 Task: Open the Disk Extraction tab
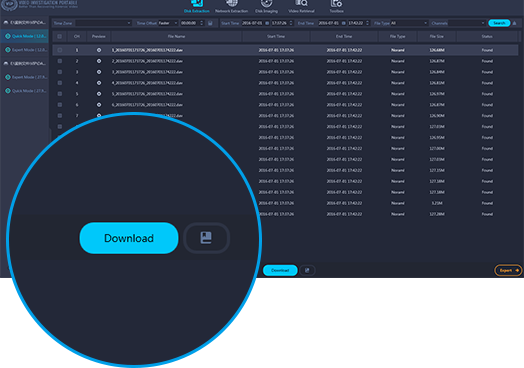click(x=196, y=7)
